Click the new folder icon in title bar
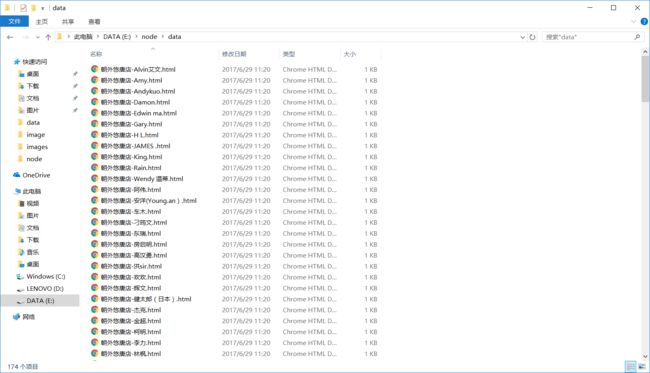 click(34, 8)
